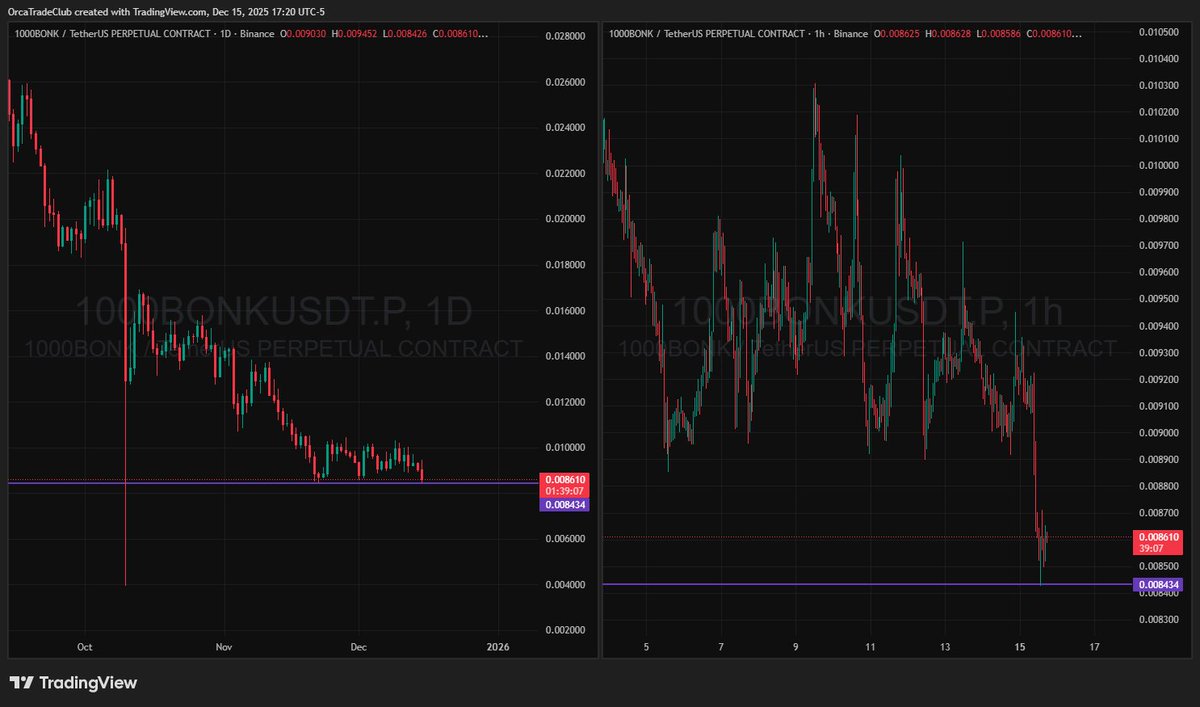
Task: Click the Oct label on daily time axis
Action: [86, 647]
